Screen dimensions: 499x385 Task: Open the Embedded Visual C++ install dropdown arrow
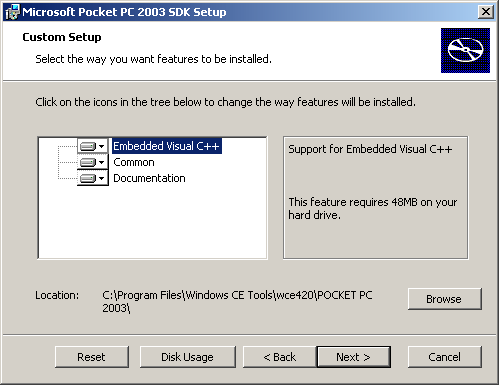[102, 146]
